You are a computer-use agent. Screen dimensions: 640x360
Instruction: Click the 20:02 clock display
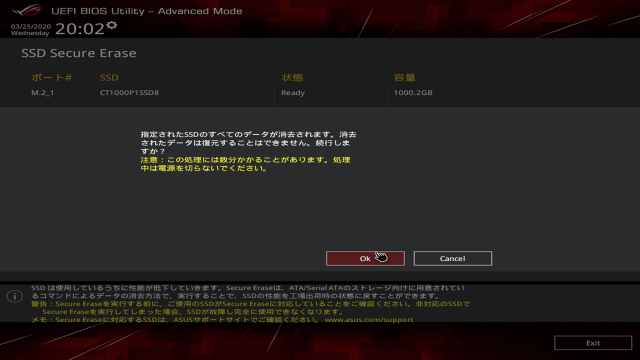[x=80, y=29]
